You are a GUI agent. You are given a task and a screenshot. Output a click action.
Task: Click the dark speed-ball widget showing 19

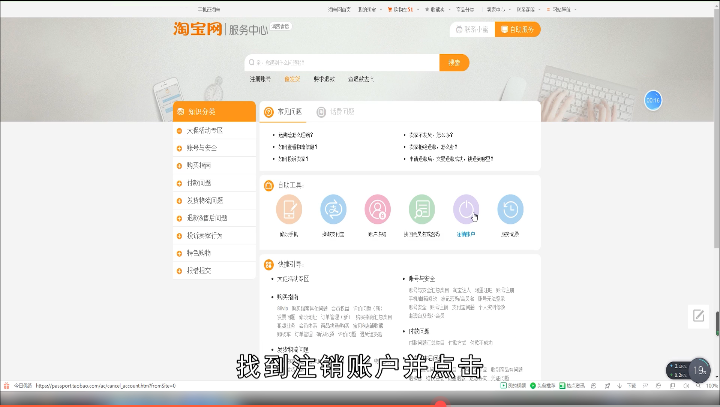point(699,370)
